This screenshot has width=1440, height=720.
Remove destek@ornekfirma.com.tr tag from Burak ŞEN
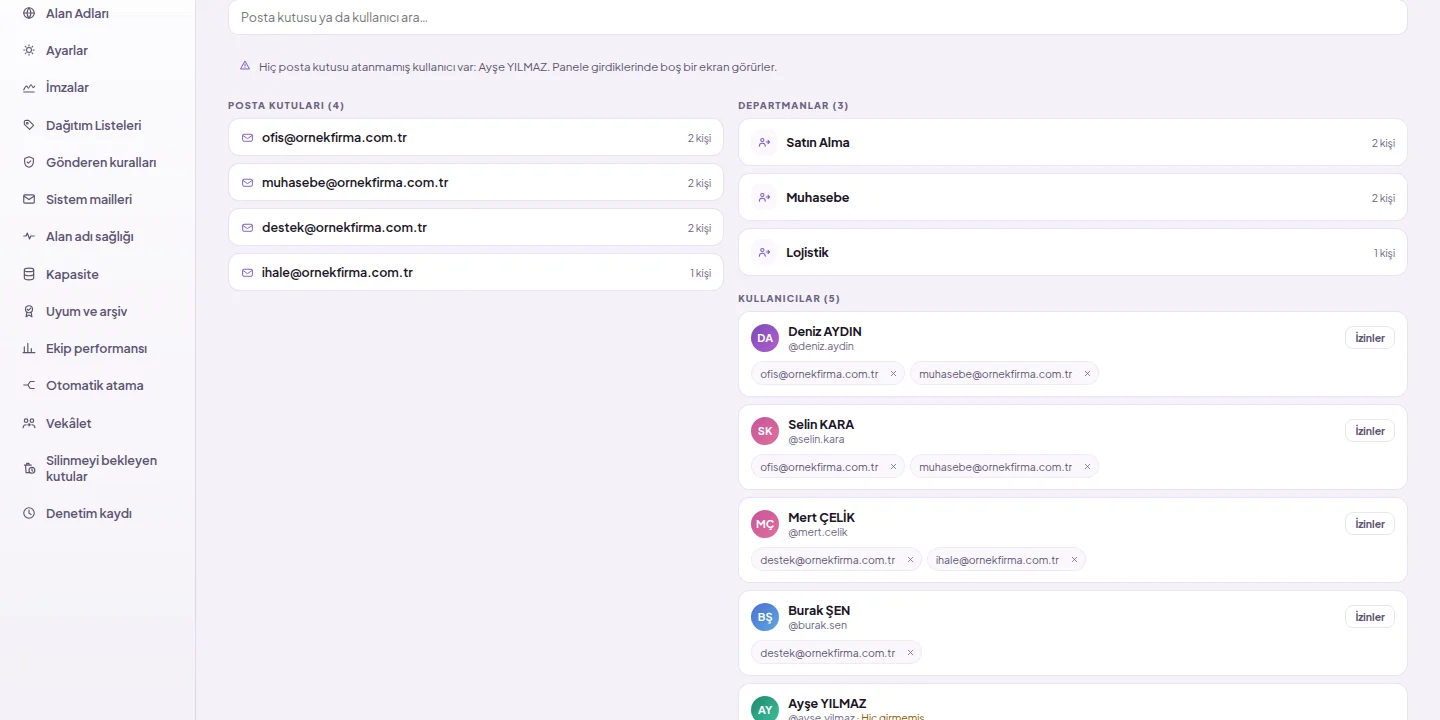(910, 653)
